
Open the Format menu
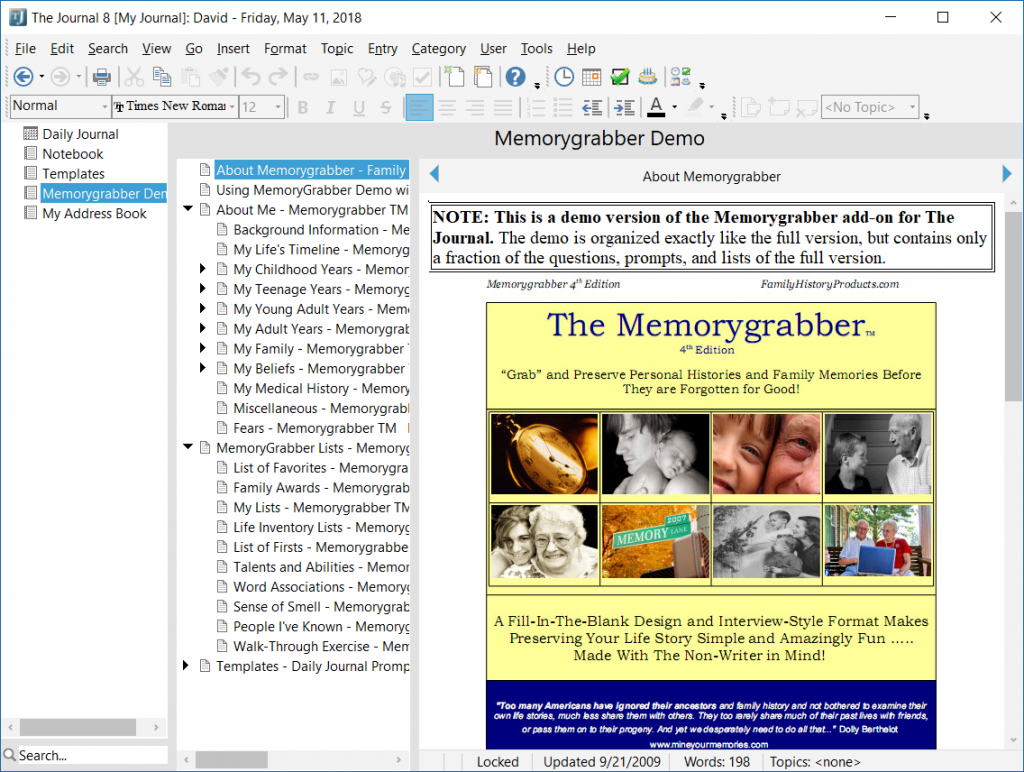coord(285,48)
